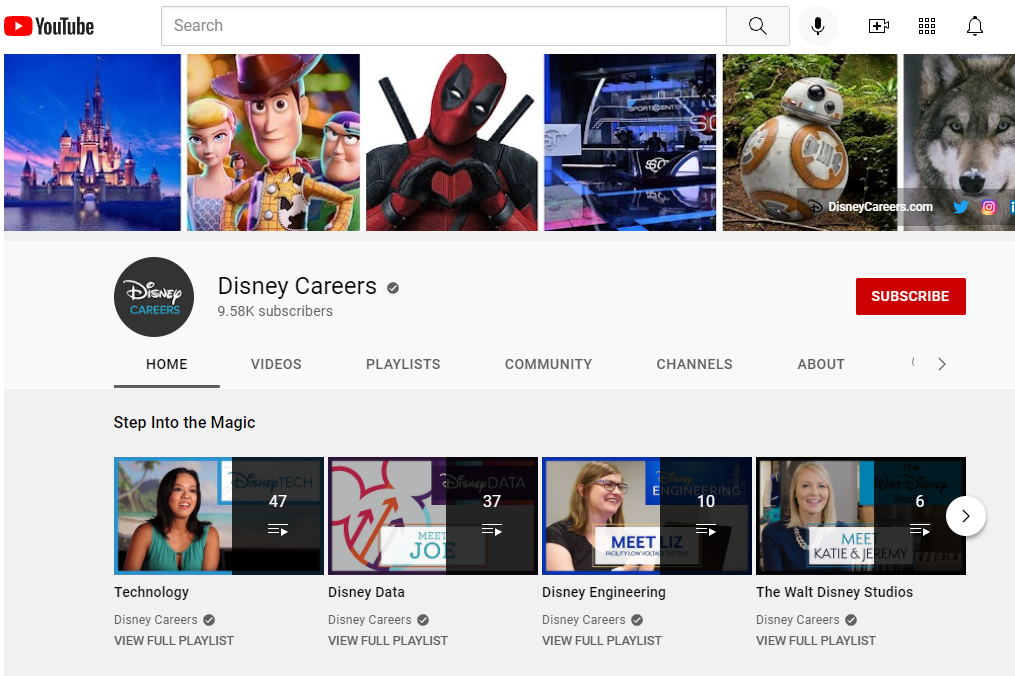Open the YouTube apps grid

coord(927,26)
